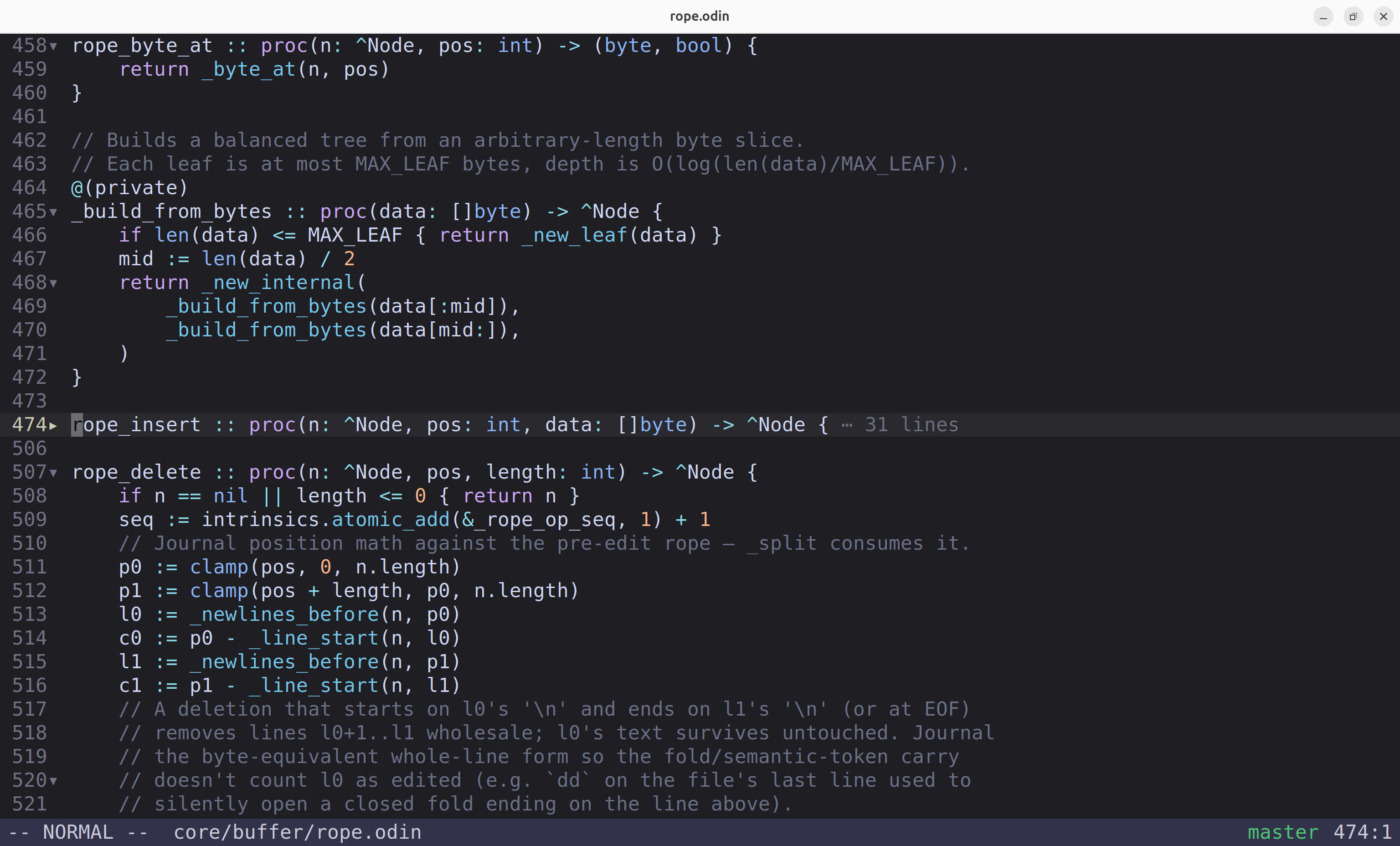Click the c1 variable on line 516
The height and width of the screenshot is (846, 1400).
pos(130,685)
